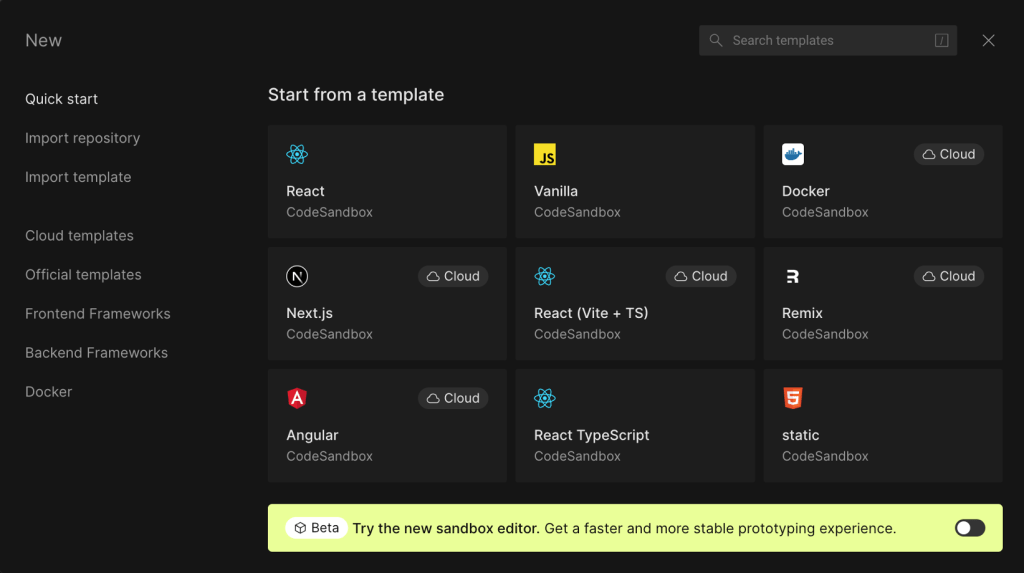The image size is (1024, 573).
Task: Go to Frontend Frameworks category
Action: coord(97,314)
